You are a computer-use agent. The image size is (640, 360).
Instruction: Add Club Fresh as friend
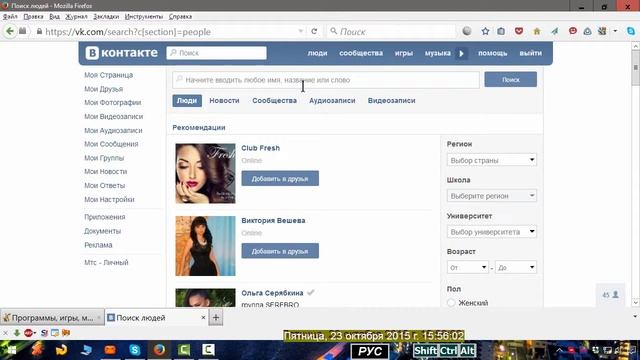coord(280,178)
